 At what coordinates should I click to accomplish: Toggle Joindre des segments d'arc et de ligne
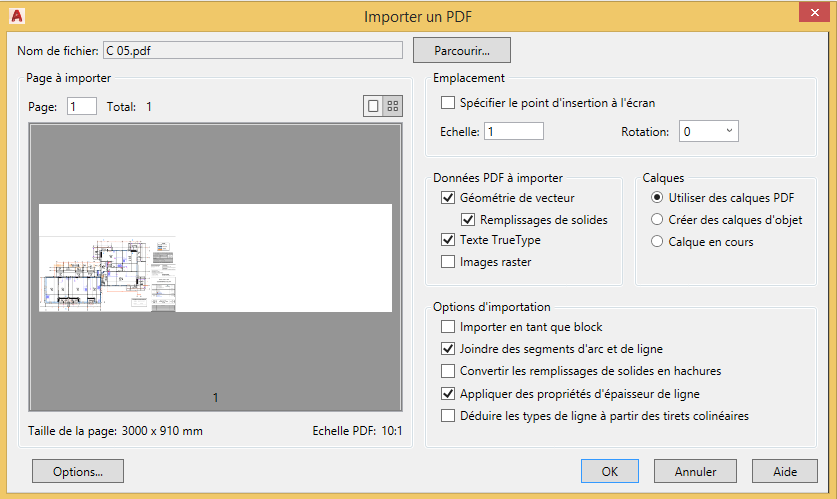coord(447,349)
